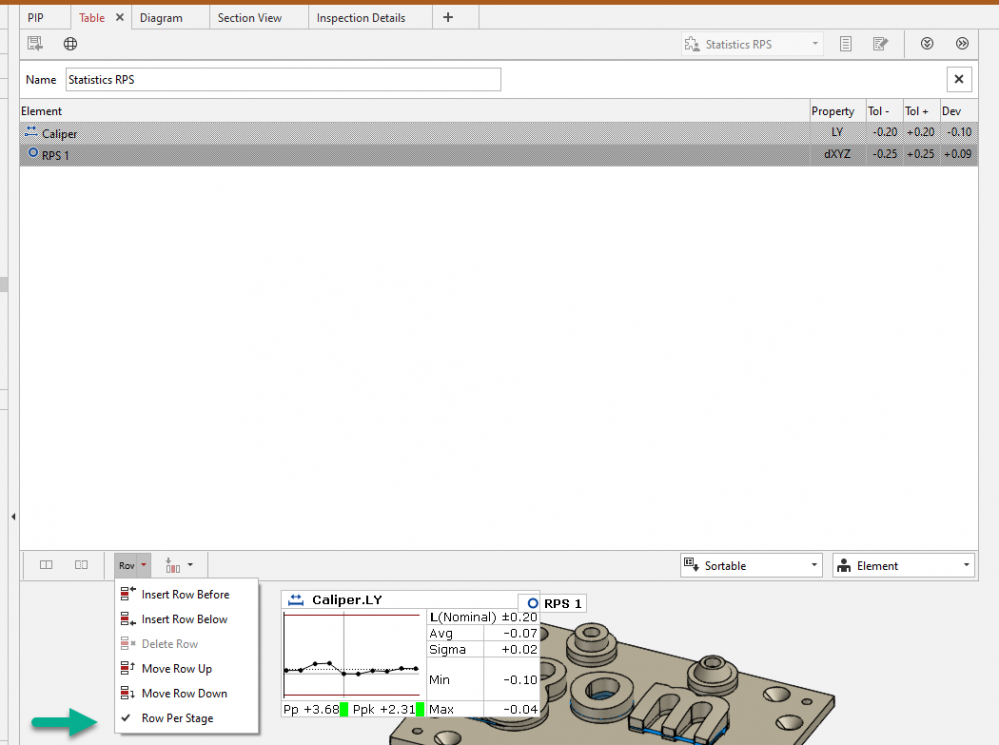Choose Insert Row Before from the menu
This screenshot has height=745, width=999.
coord(185,594)
